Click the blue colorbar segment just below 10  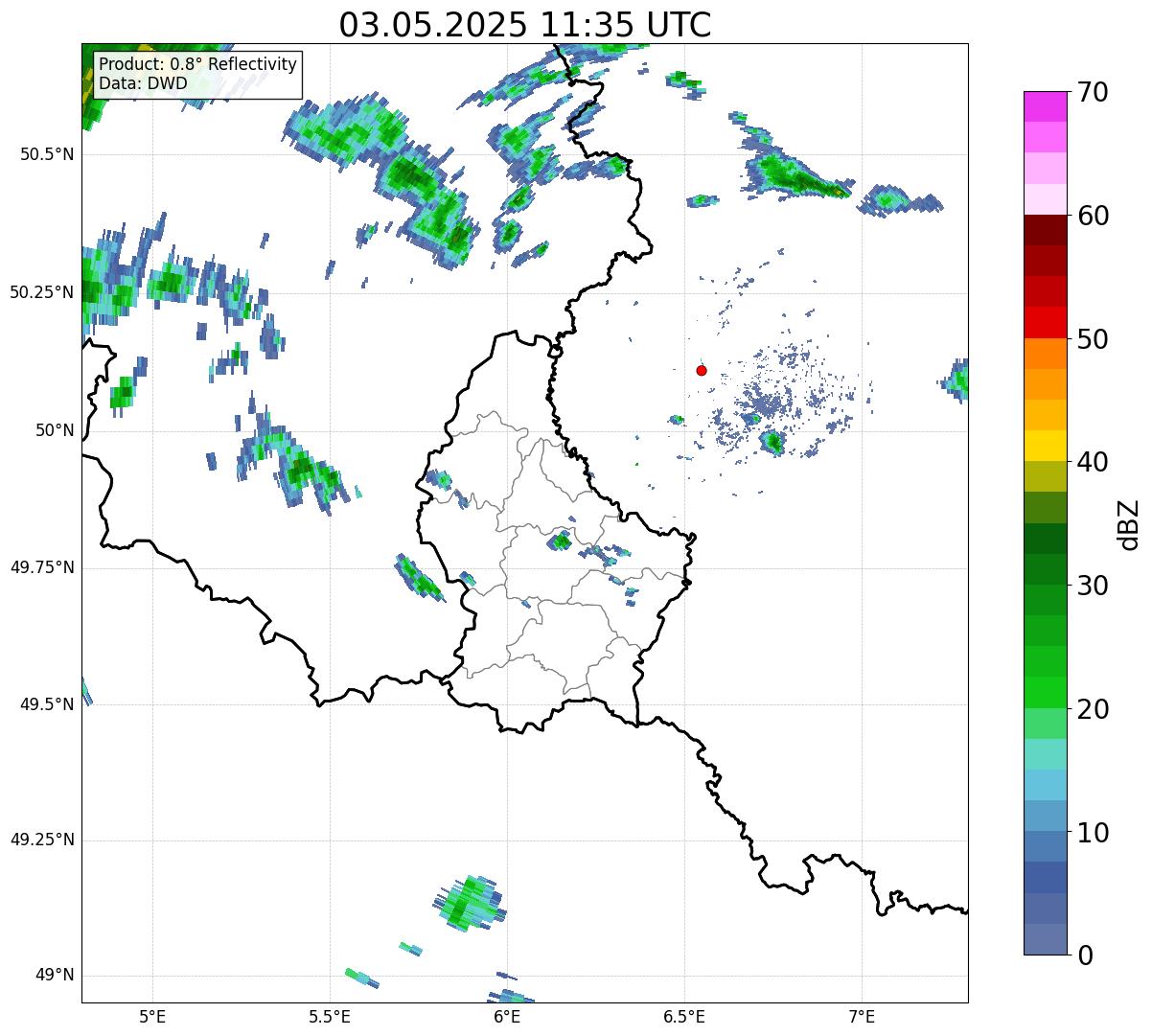click(x=1046, y=847)
